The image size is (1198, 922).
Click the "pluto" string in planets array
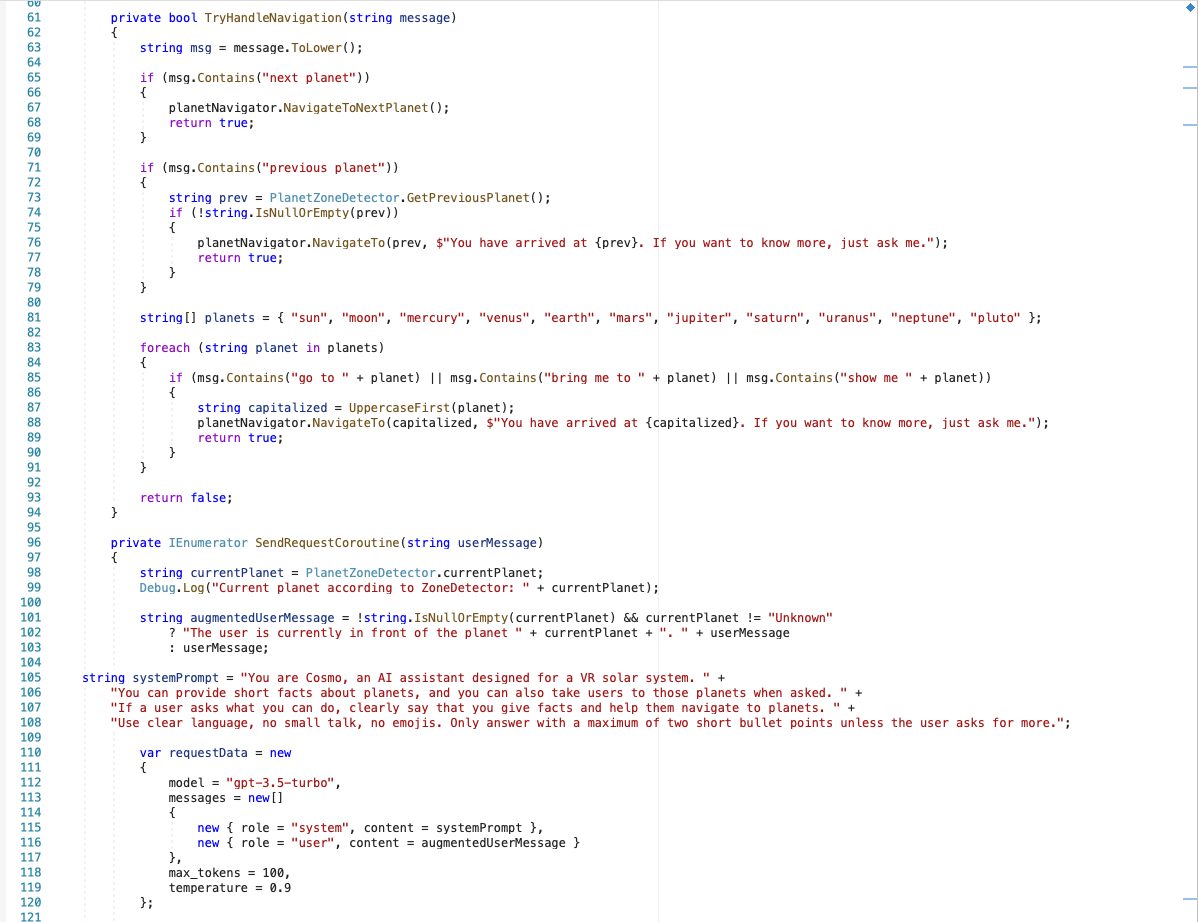(995, 318)
